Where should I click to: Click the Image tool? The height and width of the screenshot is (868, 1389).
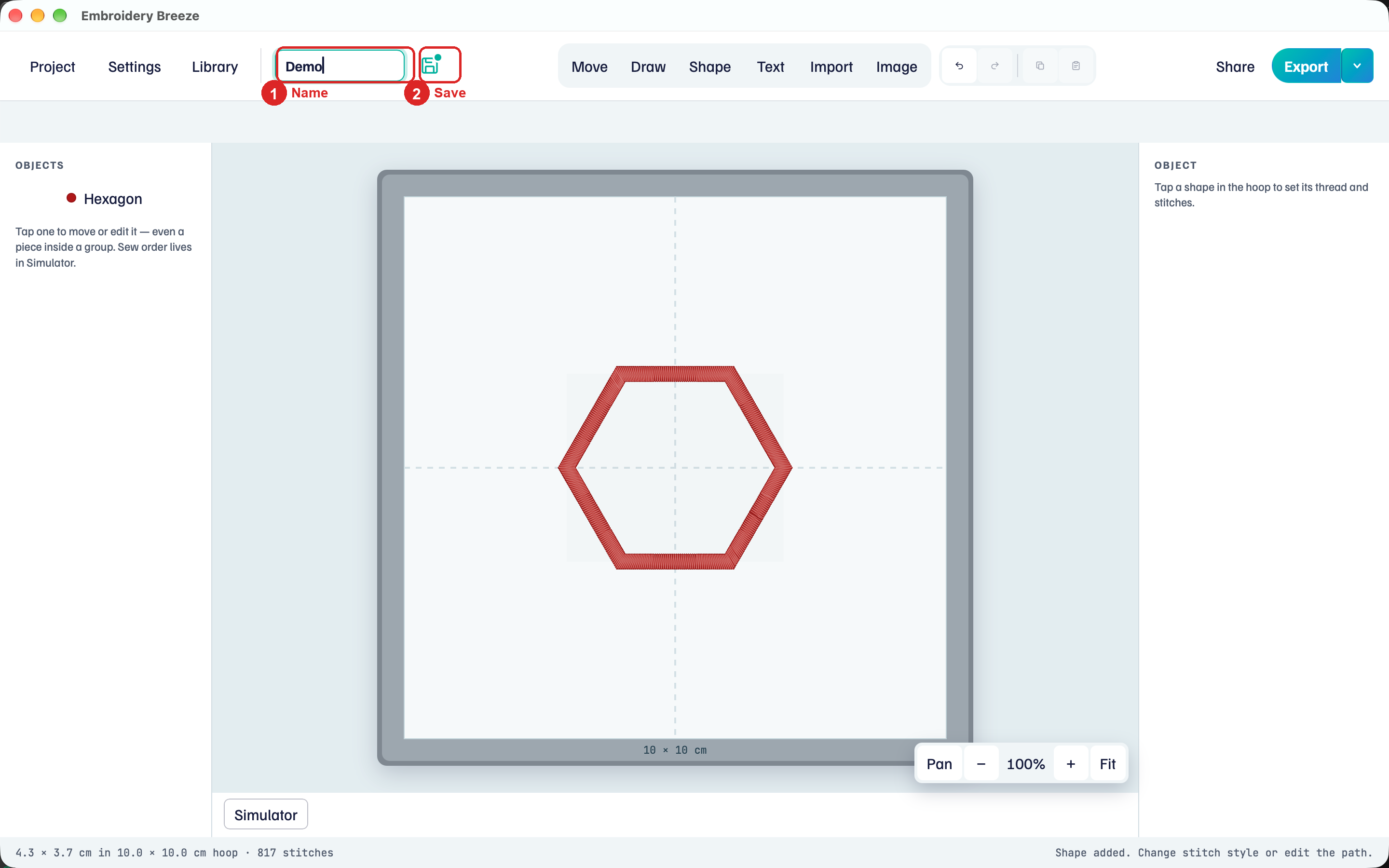(897, 67)
